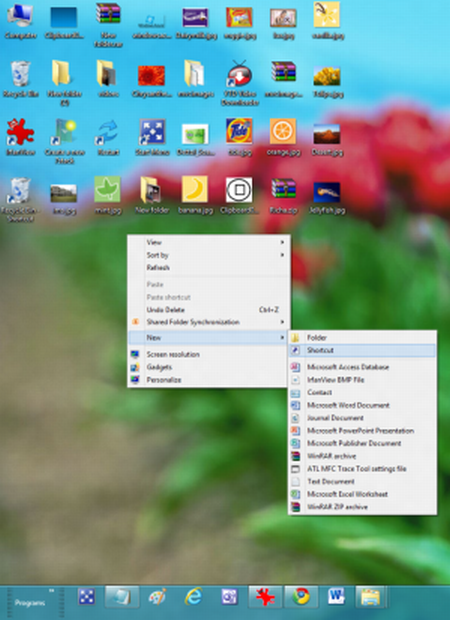Viewport: 450px width, 620px height.
Task: Select the videos folder icon
Action: tap(108, 79)
